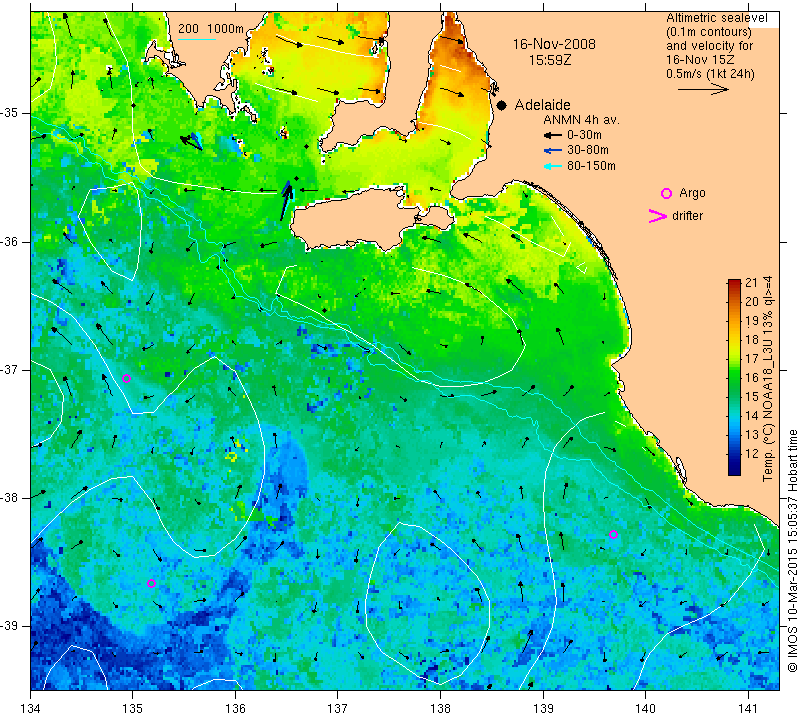Screen dimensions: 800x720
Task: Click the 30-80m depth legend label
Action: click(587, 150)
